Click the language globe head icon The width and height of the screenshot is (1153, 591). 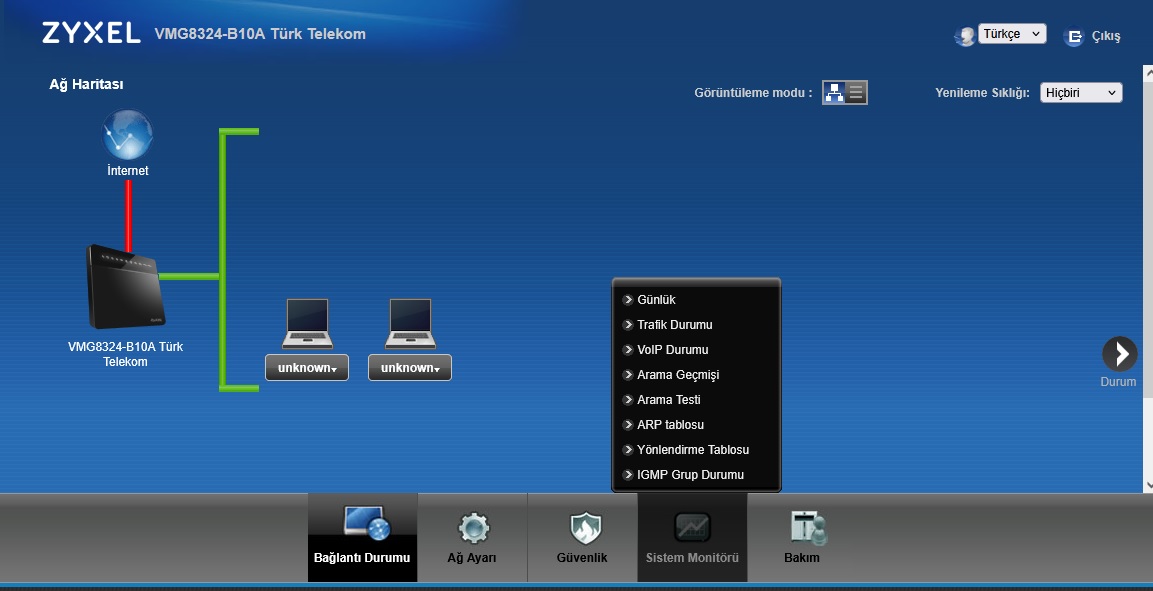965,36
